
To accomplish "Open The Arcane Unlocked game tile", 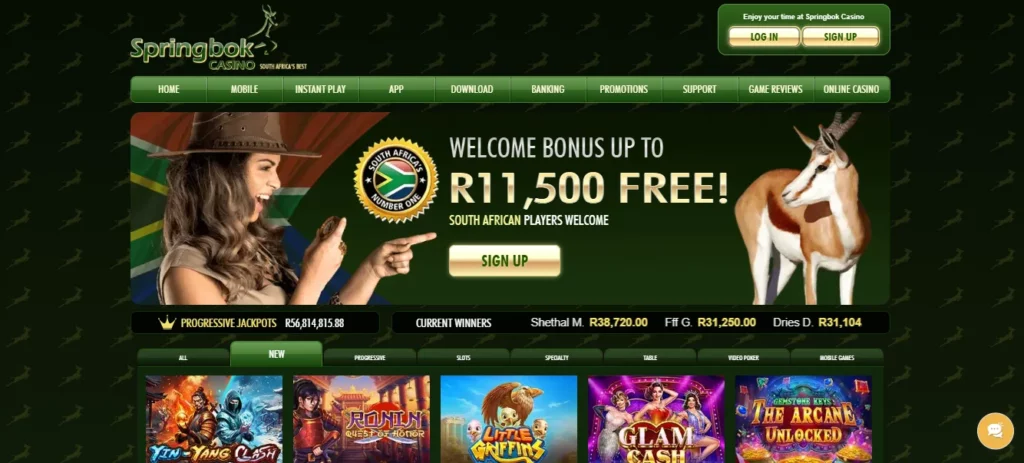I will (x=803, y=419).
